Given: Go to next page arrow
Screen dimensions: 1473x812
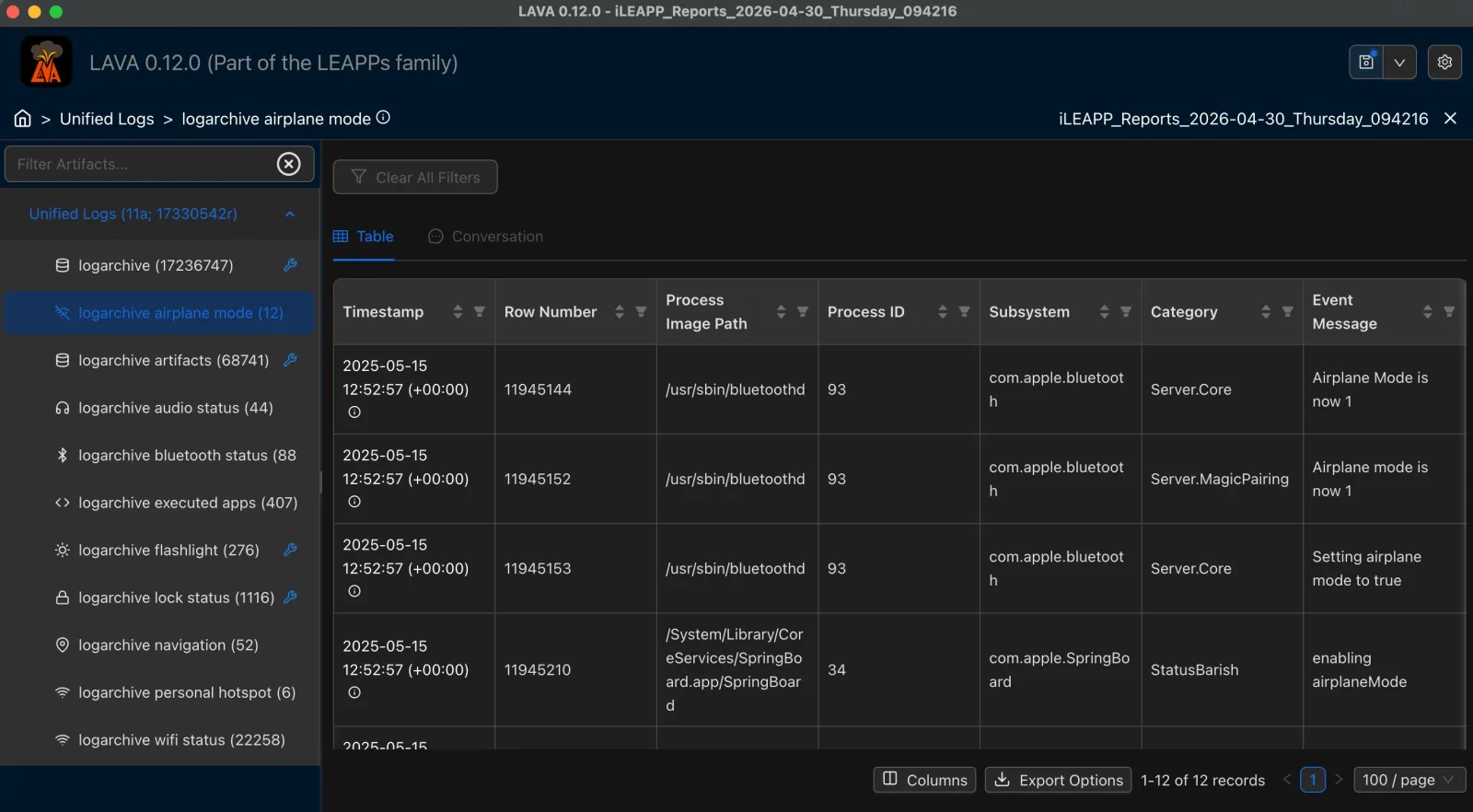Looking at the screenshot, I should click(x=1339, y=780).
